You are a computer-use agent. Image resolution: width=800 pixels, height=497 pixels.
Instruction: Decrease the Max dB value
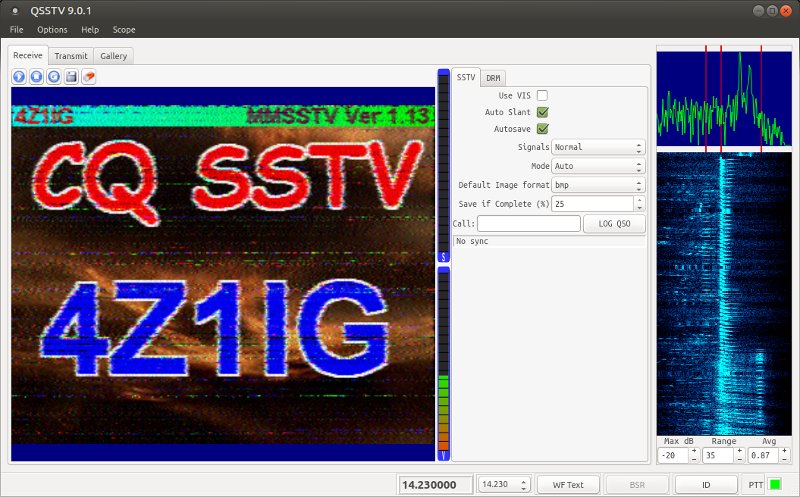(x=694, y=459)
